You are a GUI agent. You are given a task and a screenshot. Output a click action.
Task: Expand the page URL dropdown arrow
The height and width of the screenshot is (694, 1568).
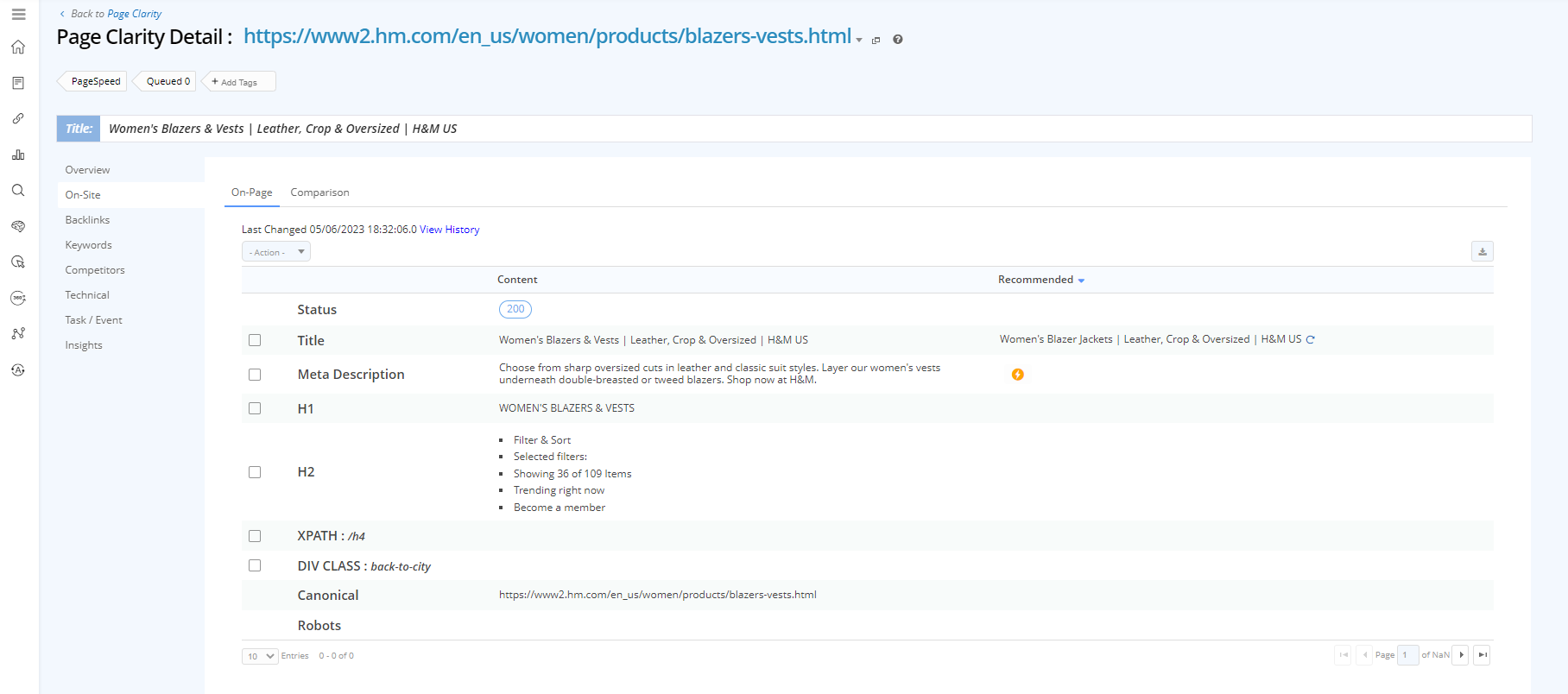tap(859, 41)
